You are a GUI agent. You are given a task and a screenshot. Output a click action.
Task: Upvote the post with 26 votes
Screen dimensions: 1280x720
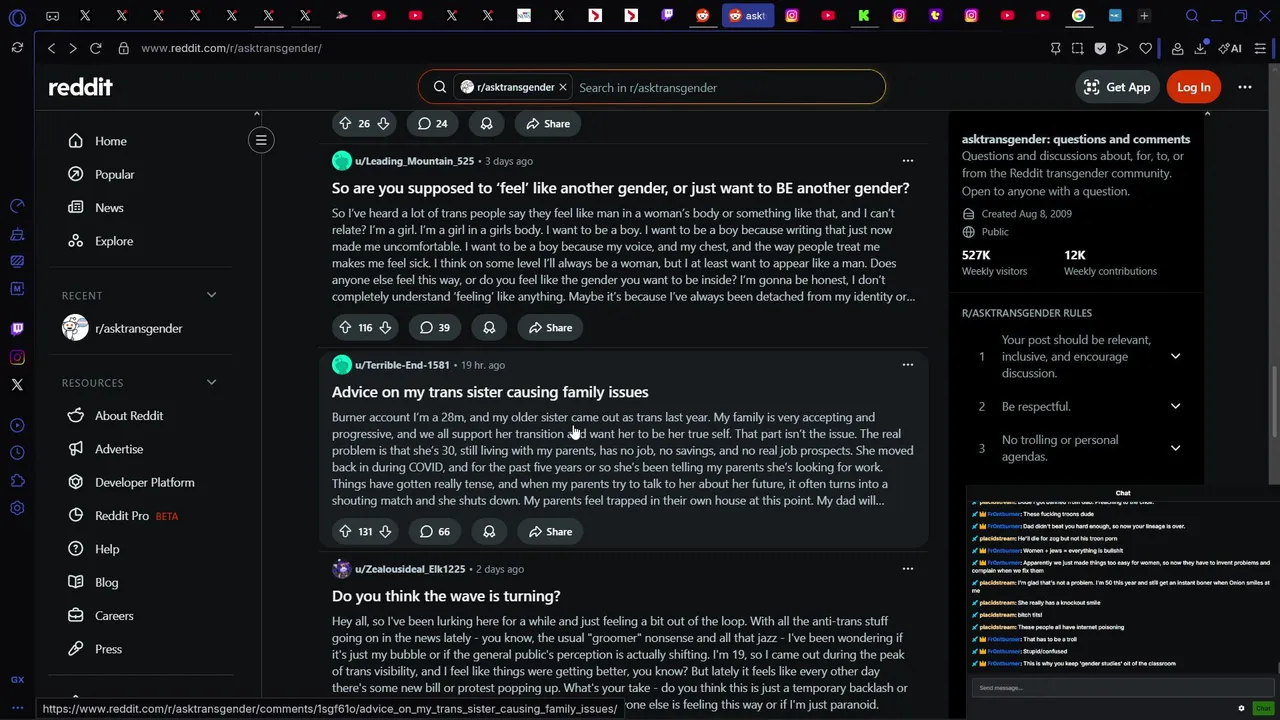pos(344,124)
